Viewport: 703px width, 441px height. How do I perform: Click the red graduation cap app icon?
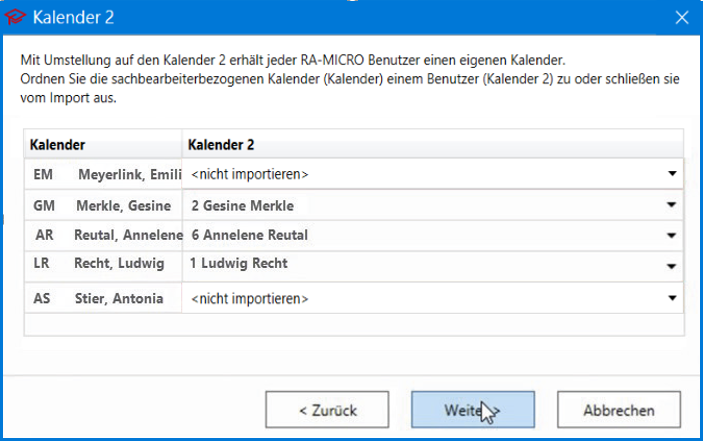coord(16,17)
